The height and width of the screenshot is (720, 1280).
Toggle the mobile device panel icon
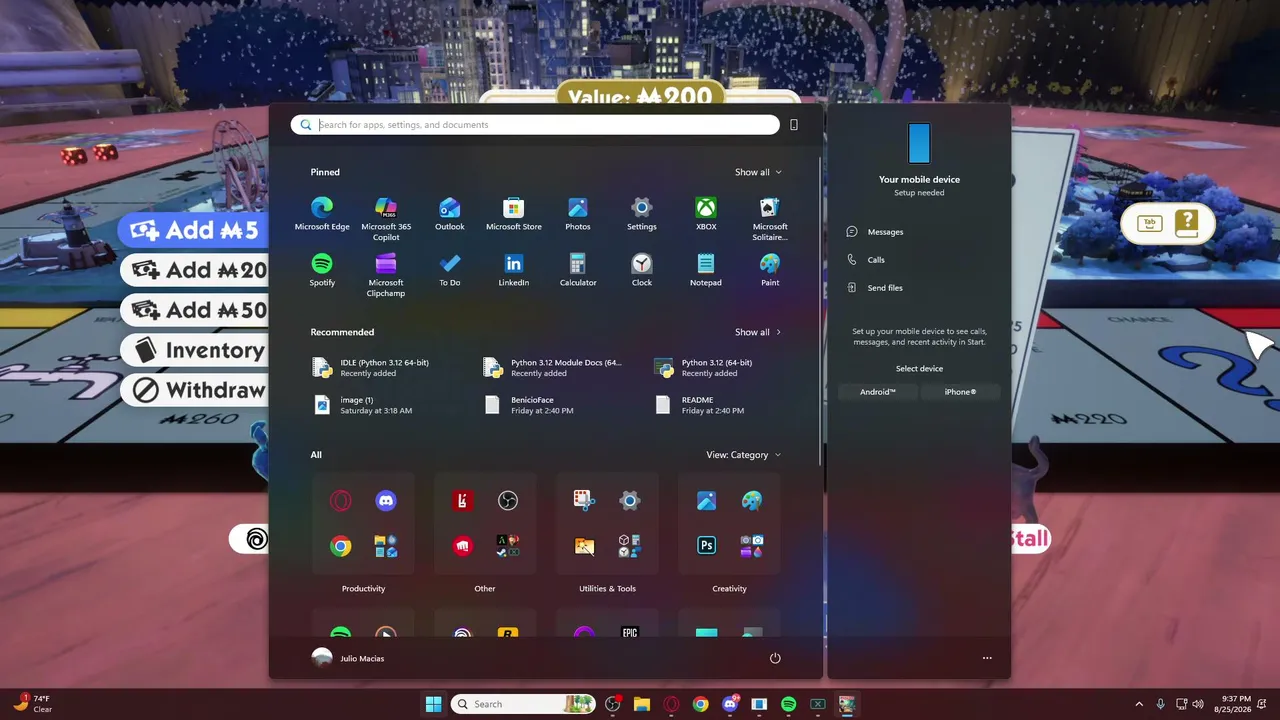click(x=794, y=125)
